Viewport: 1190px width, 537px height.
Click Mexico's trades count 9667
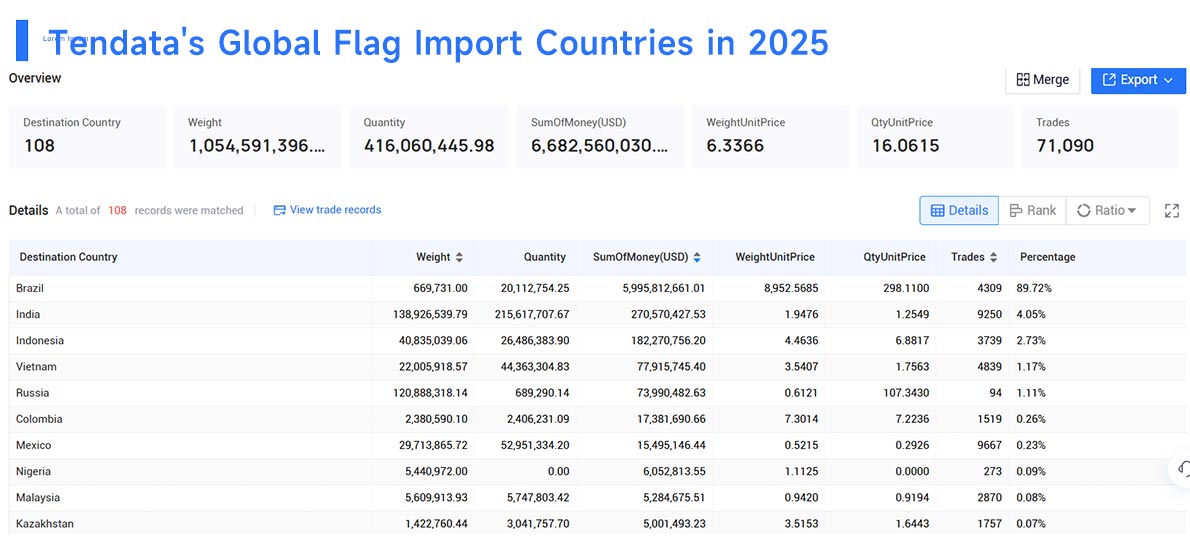point(989,445)
